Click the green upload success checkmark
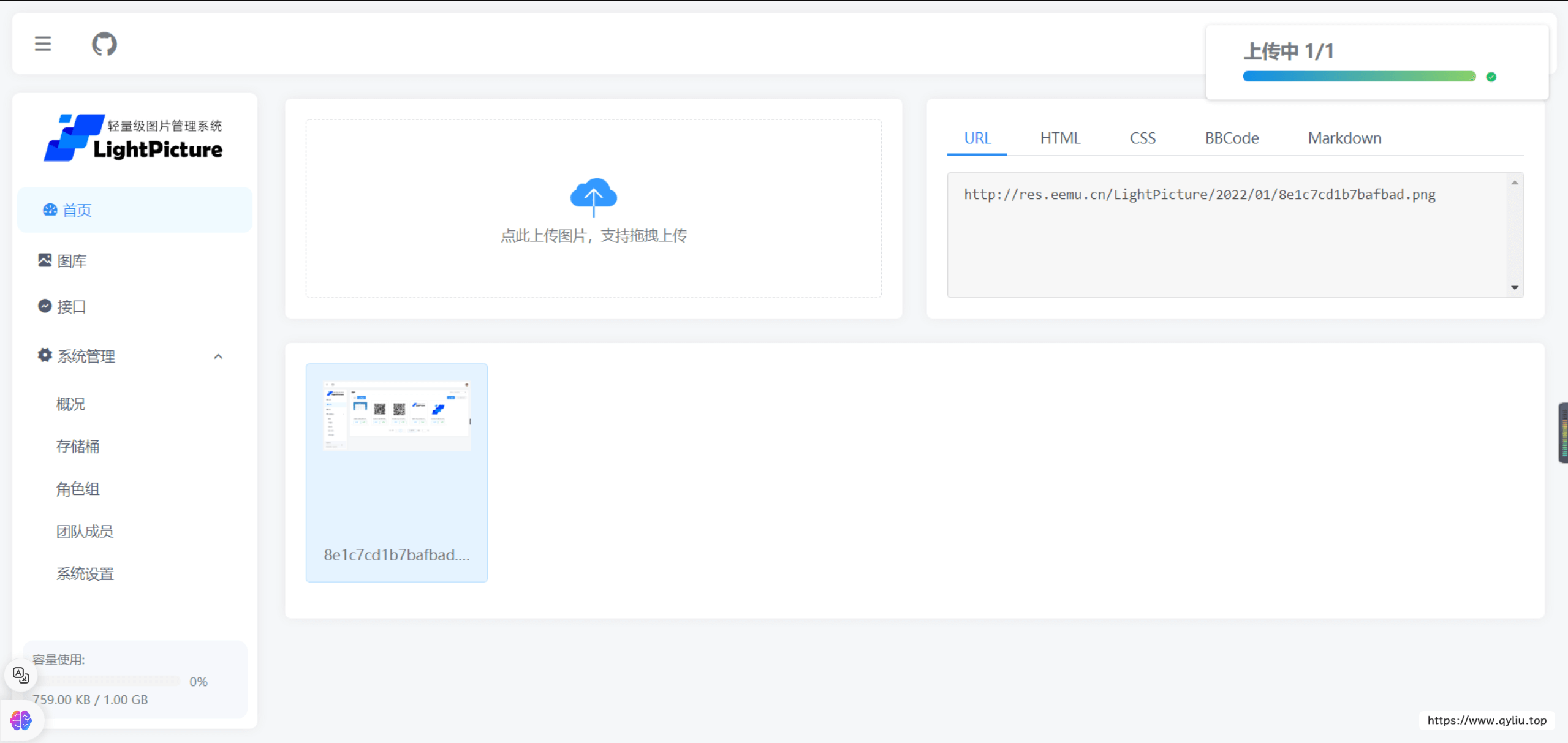1568x743 pixels. [1491, 77]
